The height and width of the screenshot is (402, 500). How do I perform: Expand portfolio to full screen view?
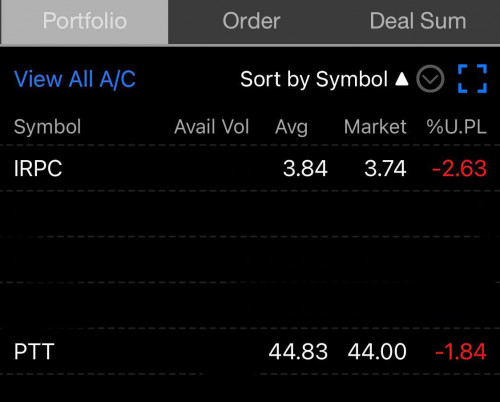[x=472, y=79]
